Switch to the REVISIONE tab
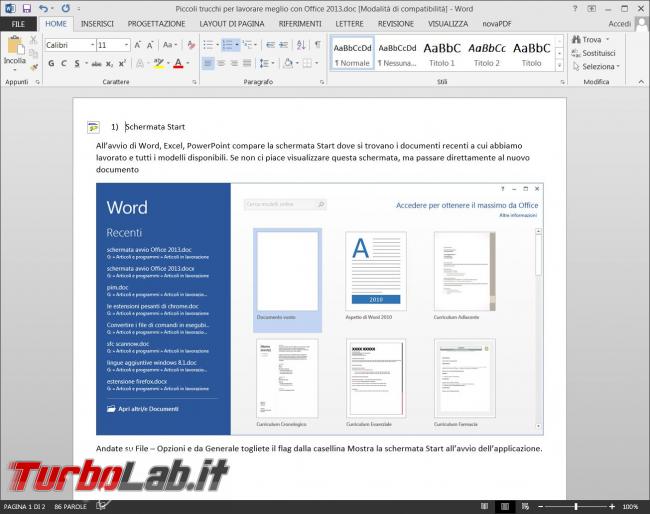This screenshot has width=650, height=514. click(395, 24)
